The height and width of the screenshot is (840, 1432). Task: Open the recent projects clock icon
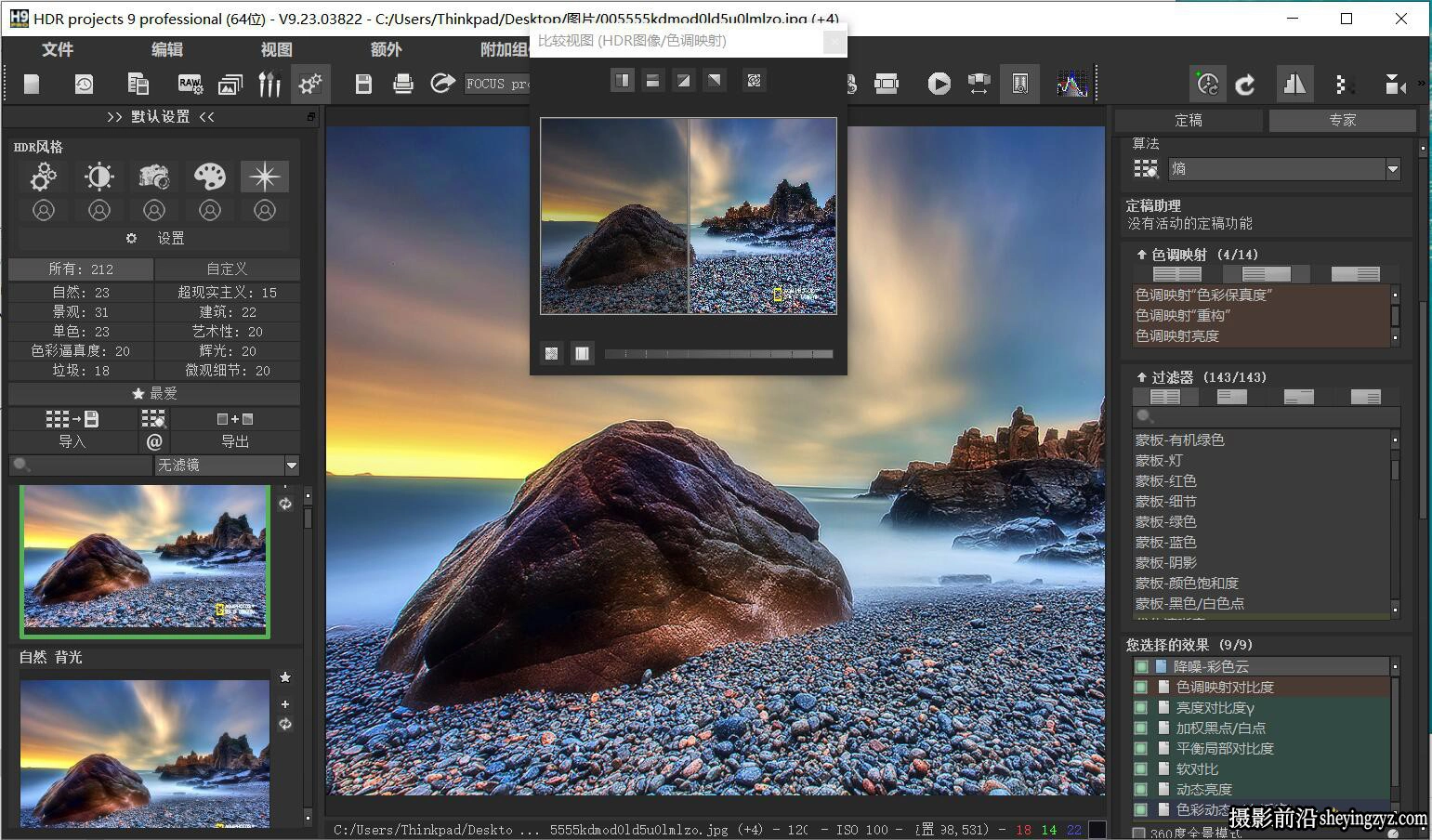point(84,85)
